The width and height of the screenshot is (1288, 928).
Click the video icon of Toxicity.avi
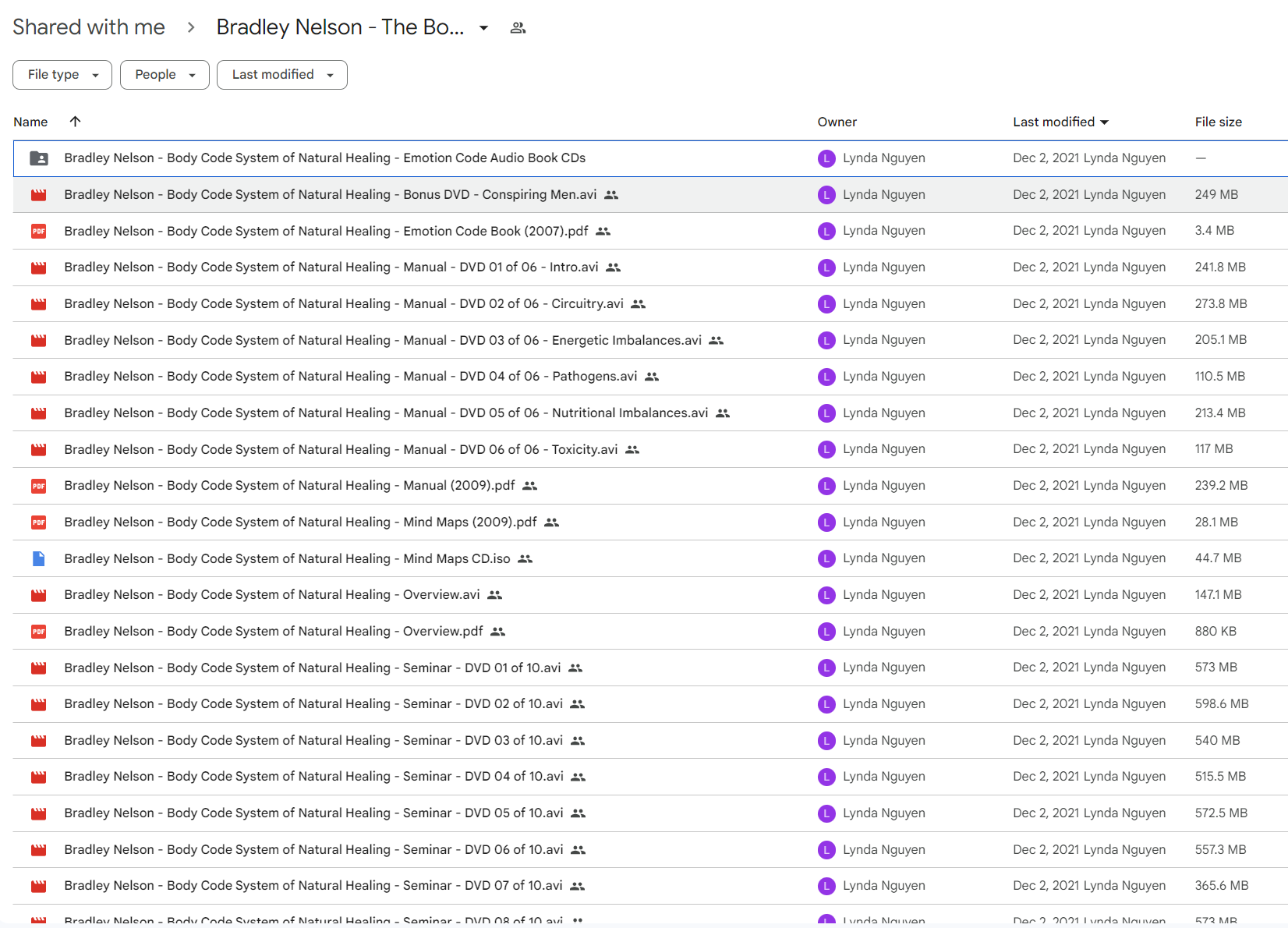coord(38,449)
